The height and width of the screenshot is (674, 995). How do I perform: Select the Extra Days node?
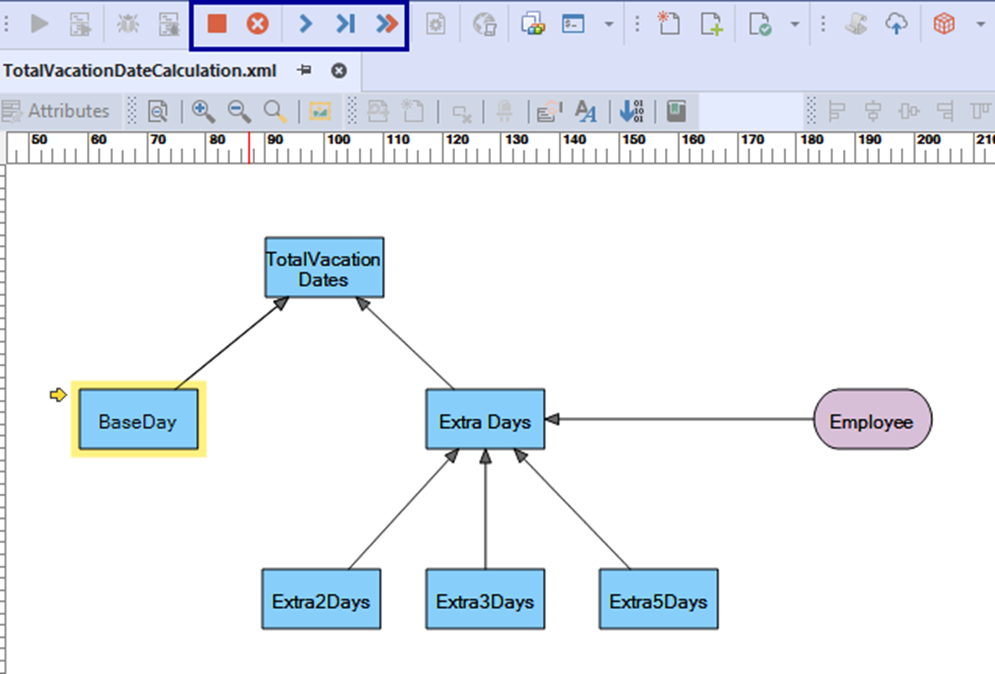pyautogui.click(x=485, y=420)
